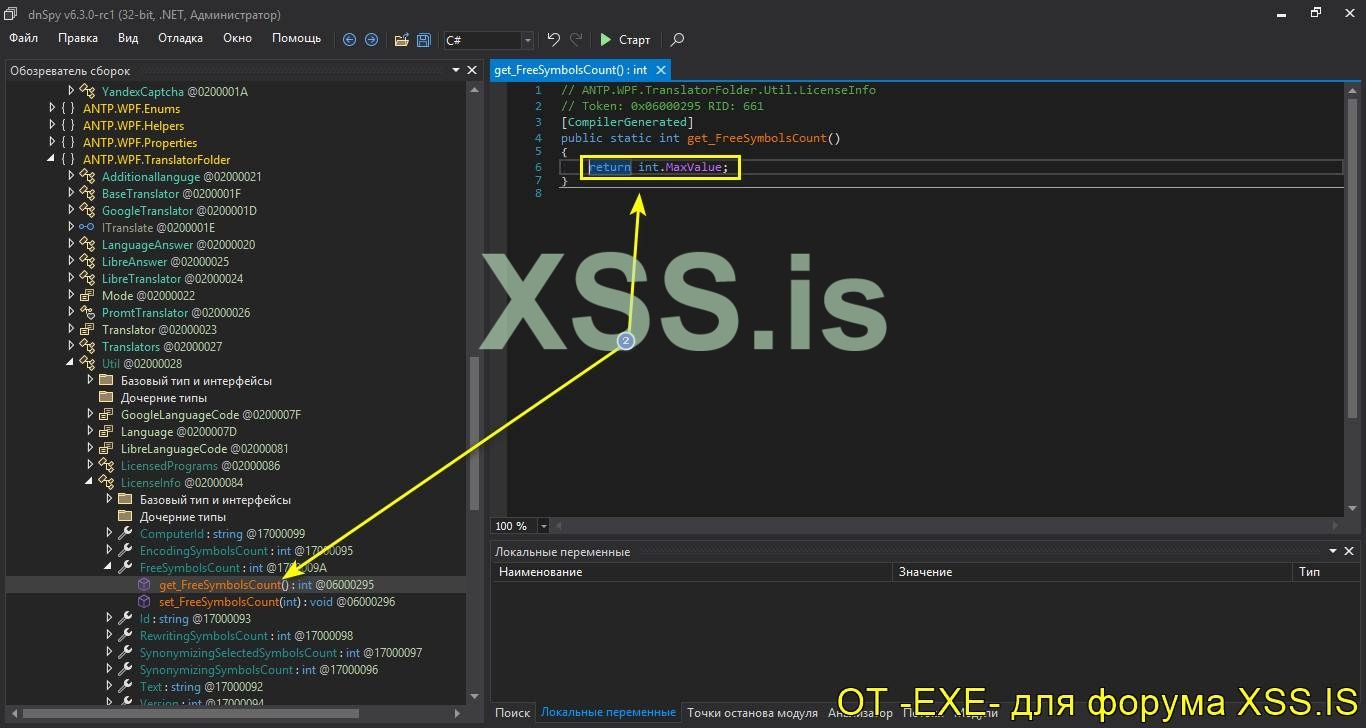Click the Text : string property icon
The width and height of the screenshot is (1366, 728).
click(x=125, y=687)
